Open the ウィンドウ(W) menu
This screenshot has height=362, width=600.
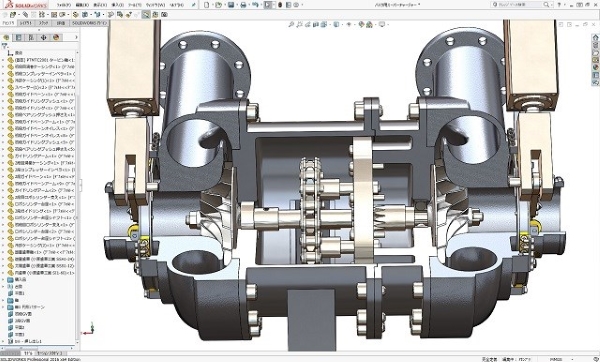(156, 5)
